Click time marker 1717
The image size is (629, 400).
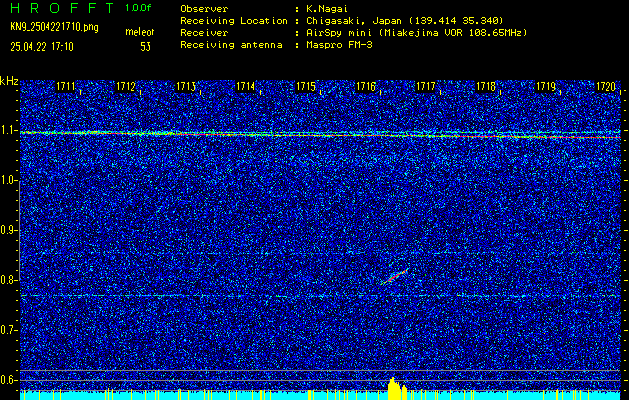[x=426, y=86]
